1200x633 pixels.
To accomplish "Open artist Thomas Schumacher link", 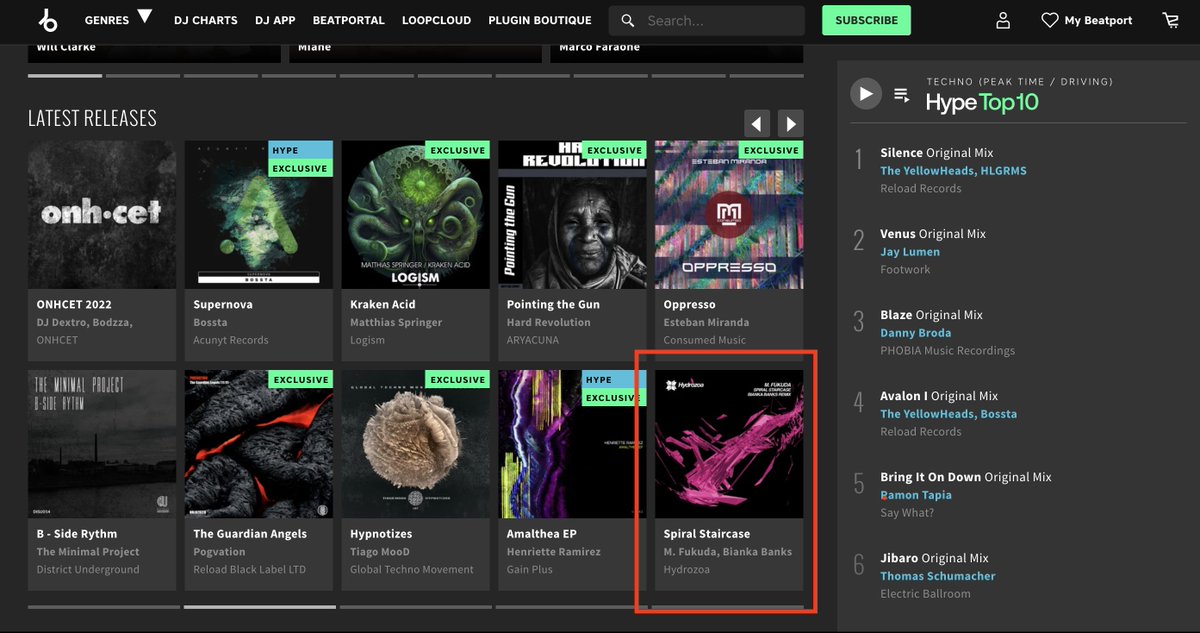I will pyautogui.click(x=938, y=576).
